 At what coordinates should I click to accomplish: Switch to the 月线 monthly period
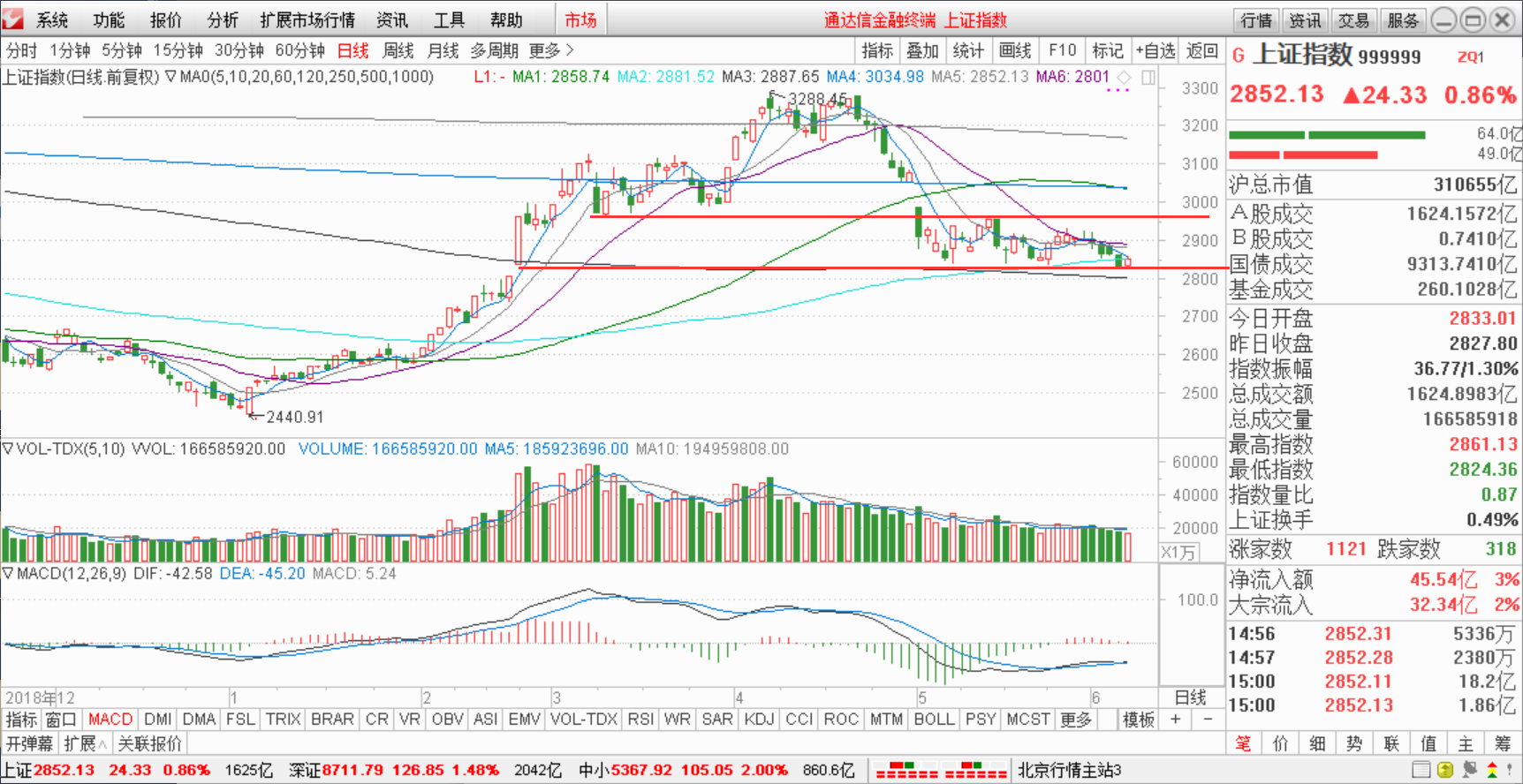click(x=443, y=50)
